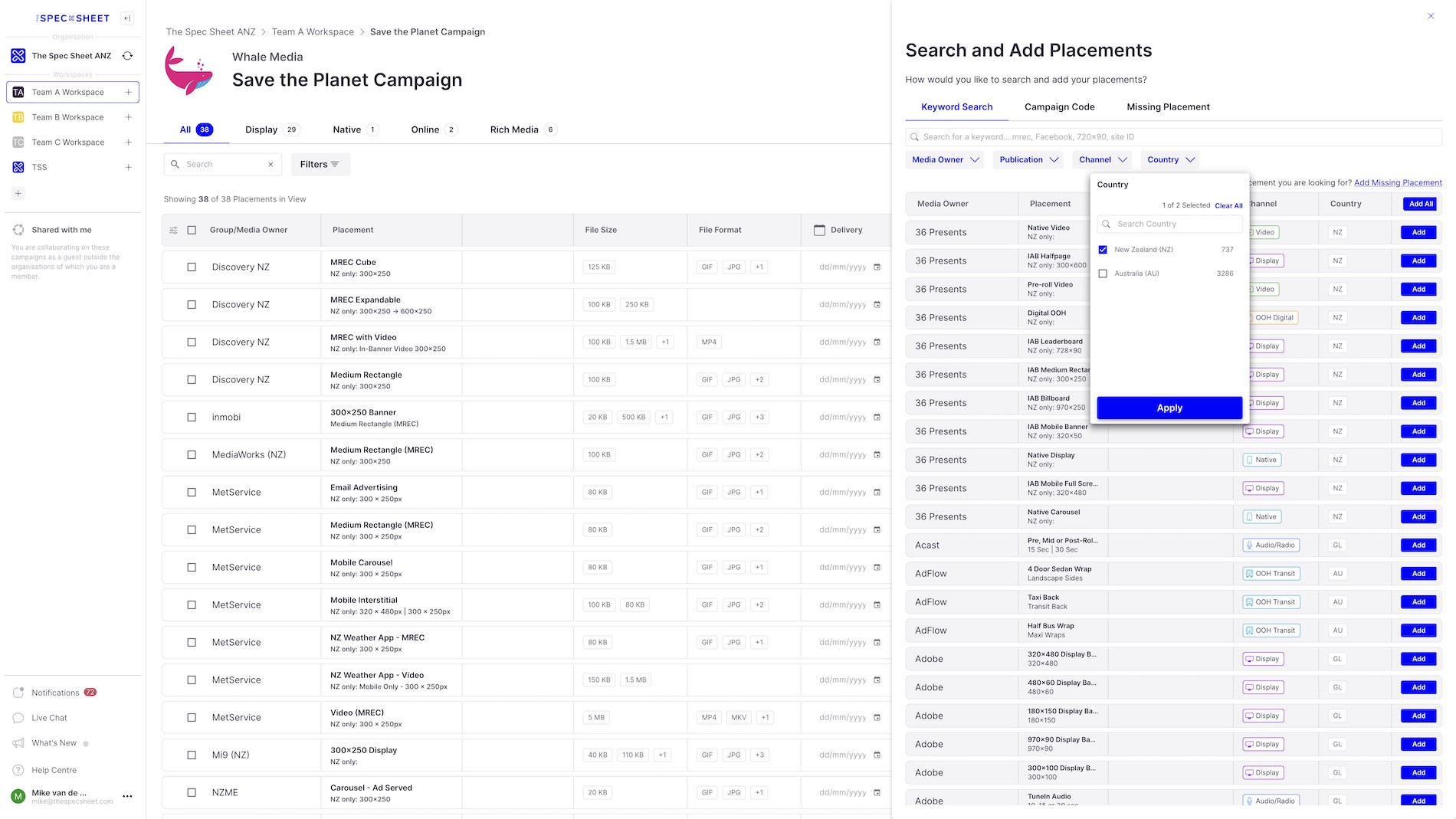Add the Acast Pre, Mid or Post-Roll placement
Image resolution: width=1456 pixels, height=819 pixels.
1418,545
